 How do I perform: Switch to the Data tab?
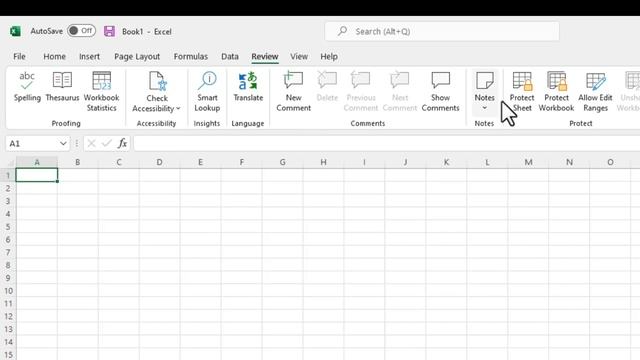(x=230, y=56)
